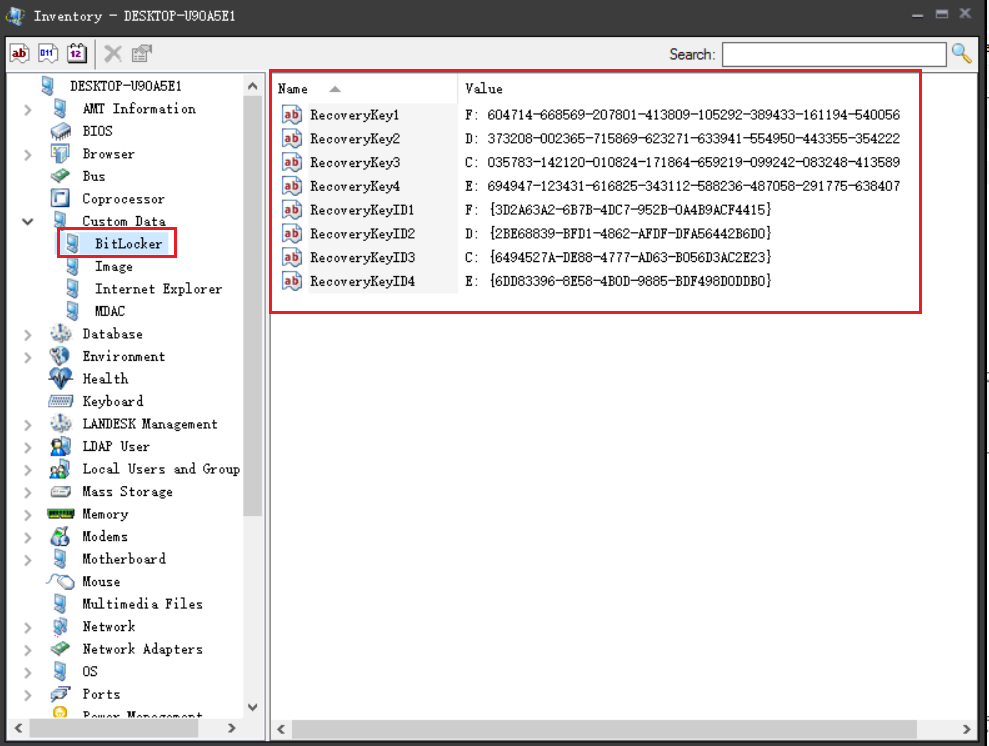Click the properties icon in the toolbar
The image size is (989, 746).
[x=141, y=53]
